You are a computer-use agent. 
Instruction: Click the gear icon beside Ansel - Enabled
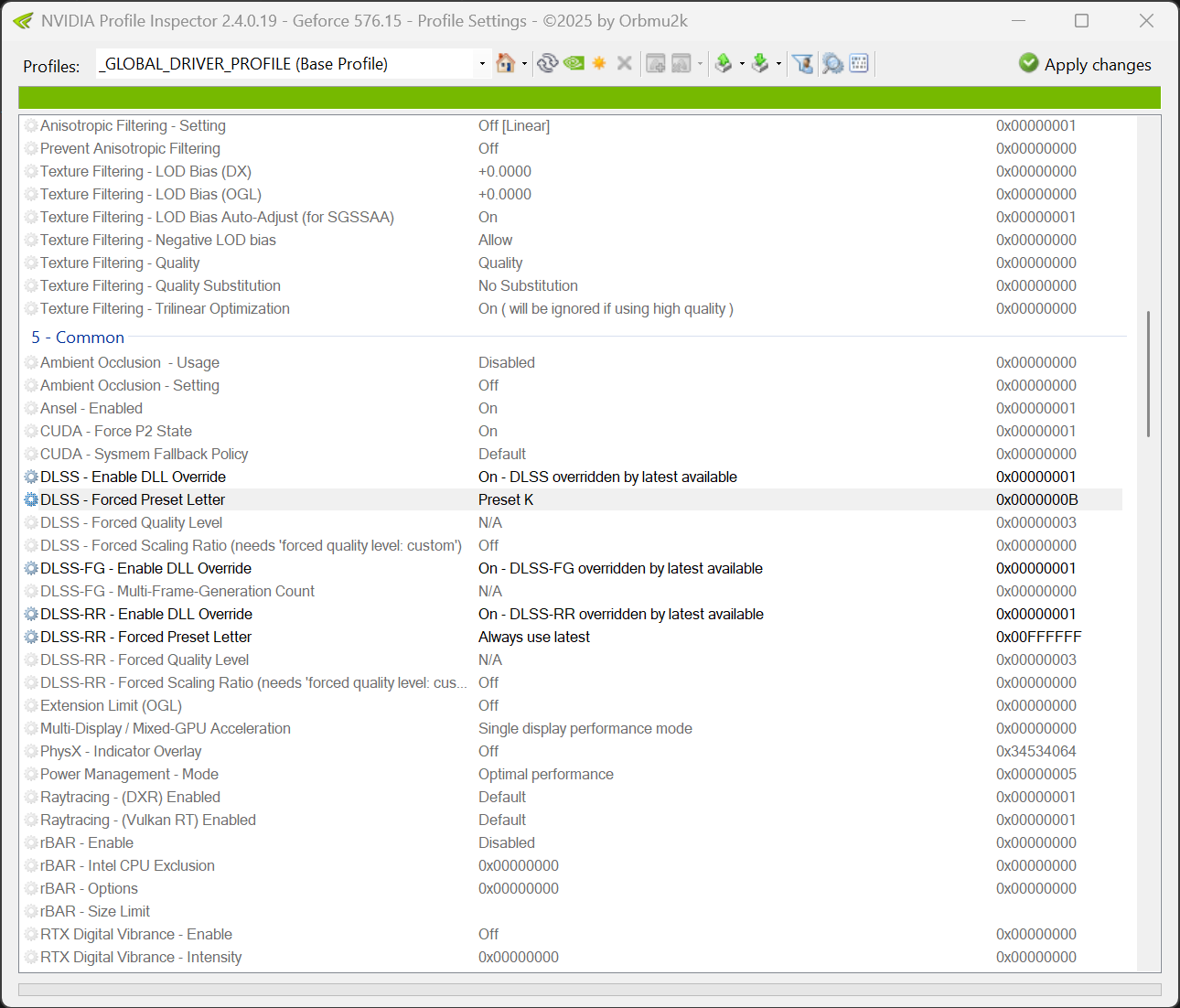point(31,408)
